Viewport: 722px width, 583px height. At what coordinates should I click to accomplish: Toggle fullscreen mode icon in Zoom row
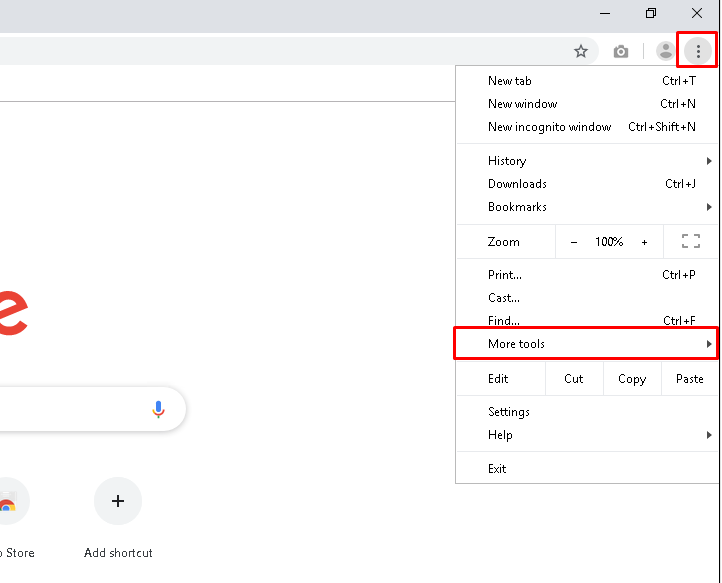691,241
